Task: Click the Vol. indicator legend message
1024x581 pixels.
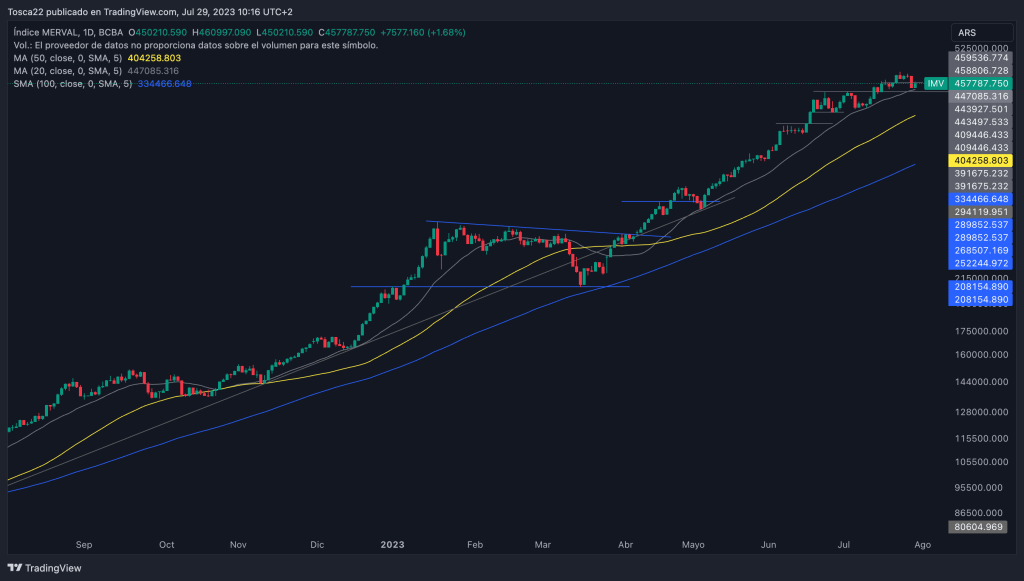Action: (195, 46)
